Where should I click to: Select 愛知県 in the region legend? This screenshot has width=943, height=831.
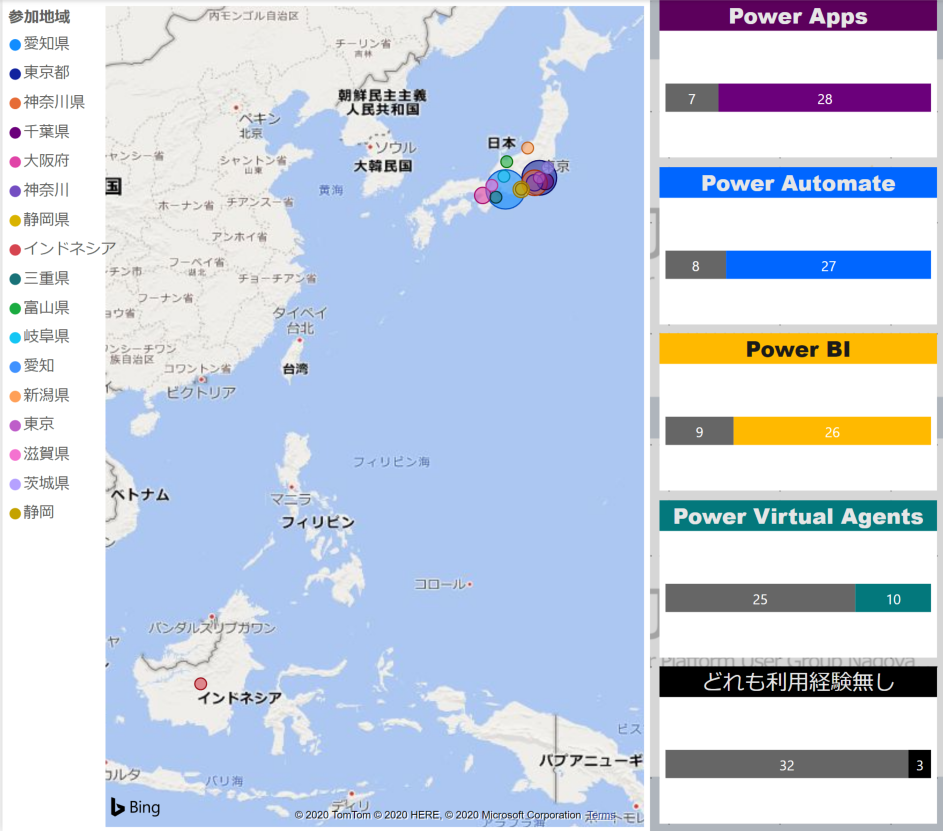(x=40, y=43)
